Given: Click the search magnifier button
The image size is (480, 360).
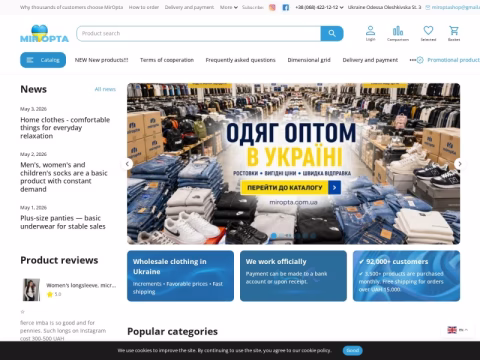Looking at the screenshot, I should point(332,33).
